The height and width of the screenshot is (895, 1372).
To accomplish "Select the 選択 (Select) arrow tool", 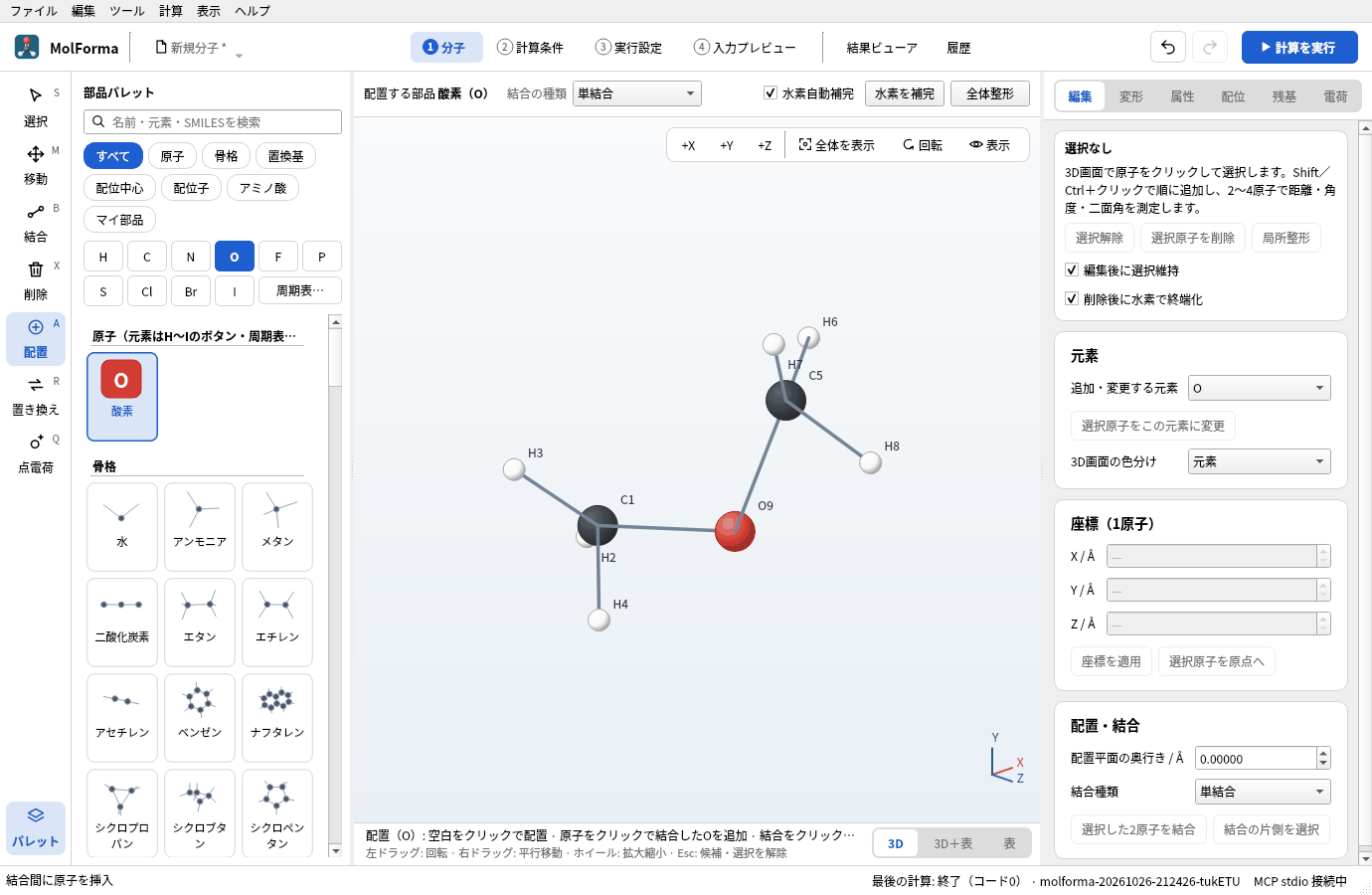I will [36, 107].
